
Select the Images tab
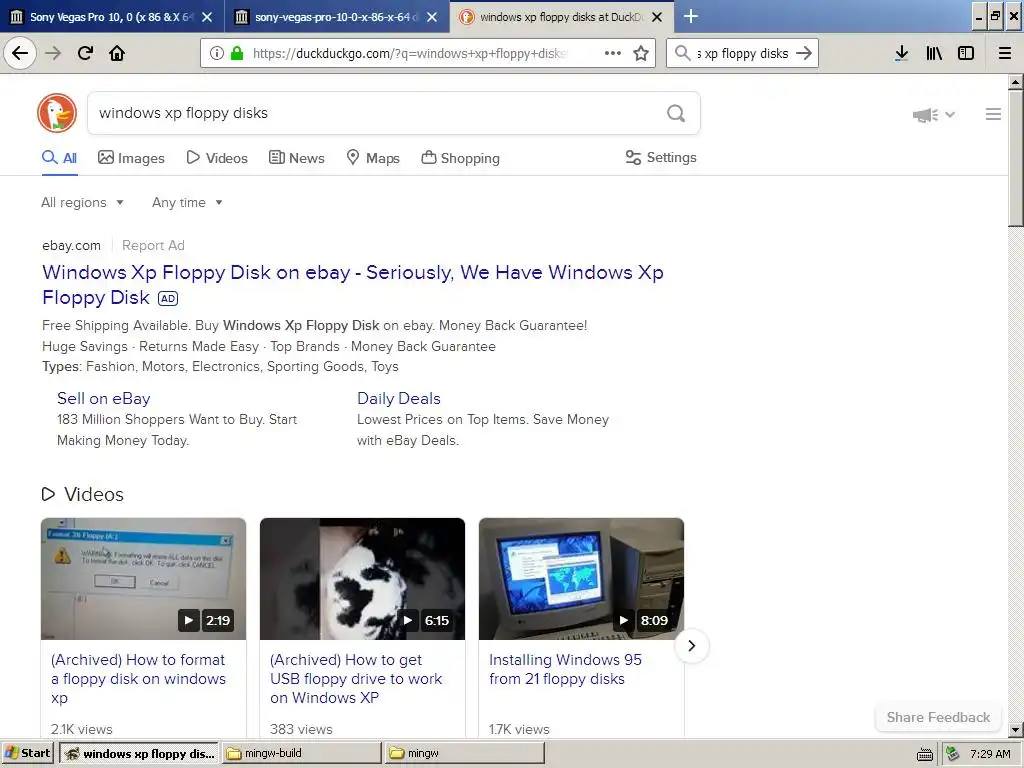(x=131, y=158)
